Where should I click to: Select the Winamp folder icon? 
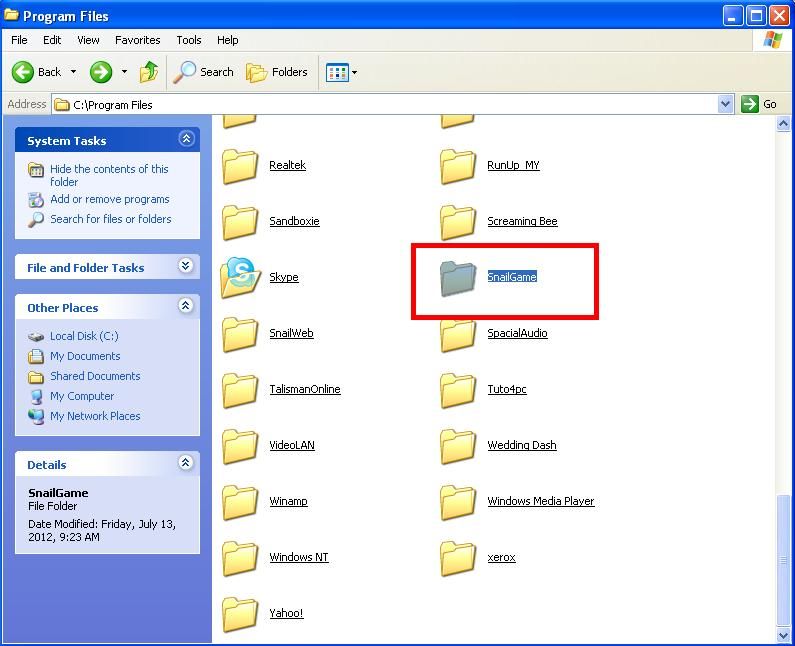click(240, 502)
